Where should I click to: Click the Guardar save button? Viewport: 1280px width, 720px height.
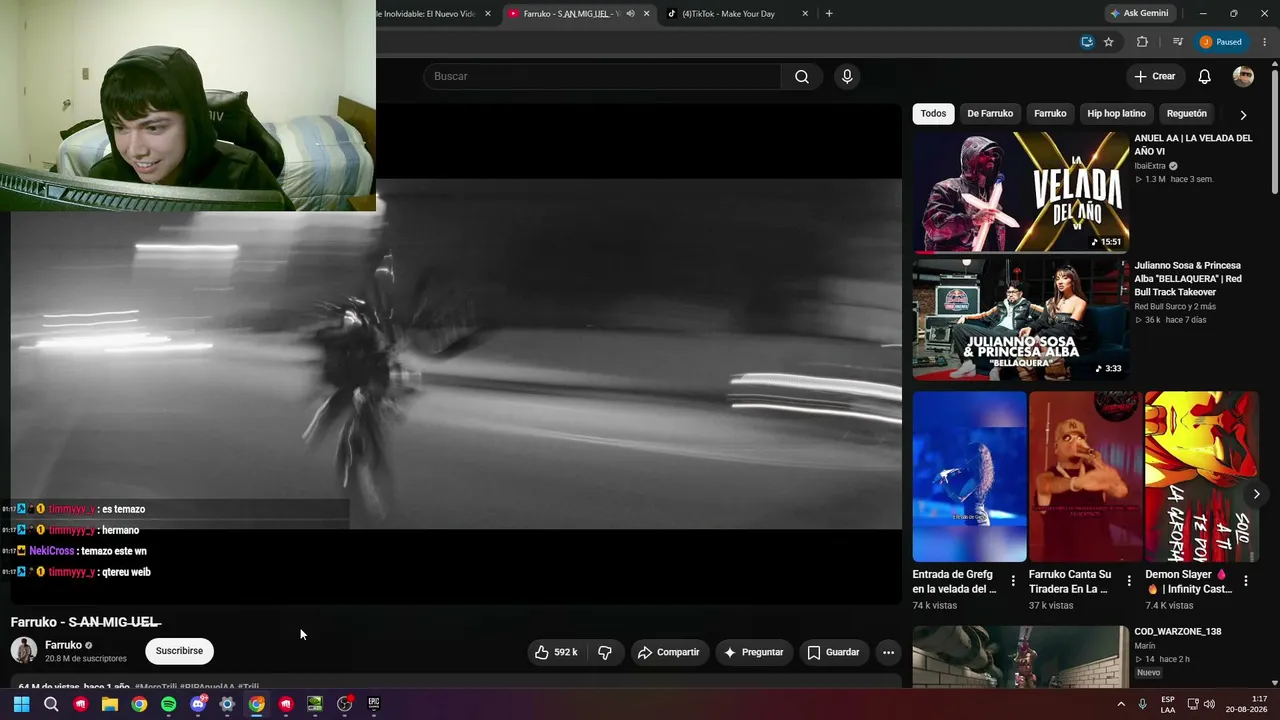833,652
